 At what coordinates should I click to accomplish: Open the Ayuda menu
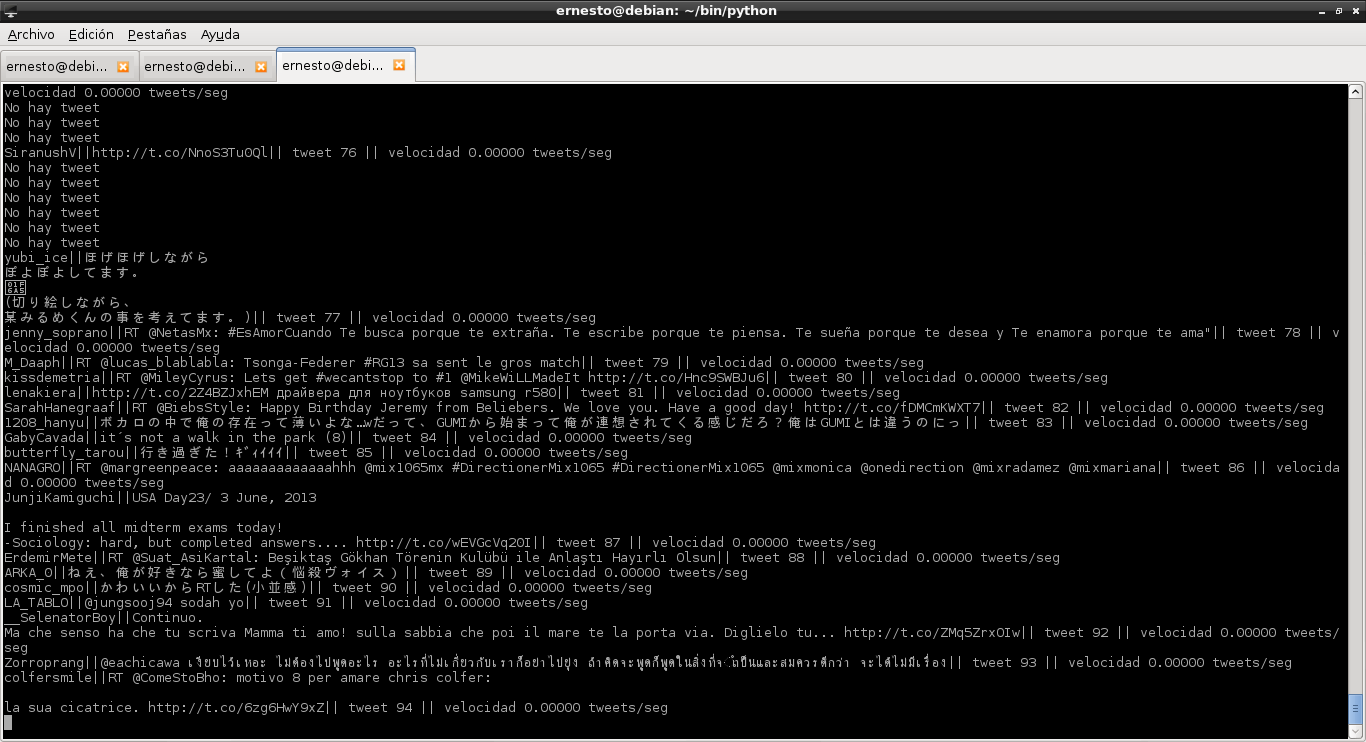click(220, 34)
